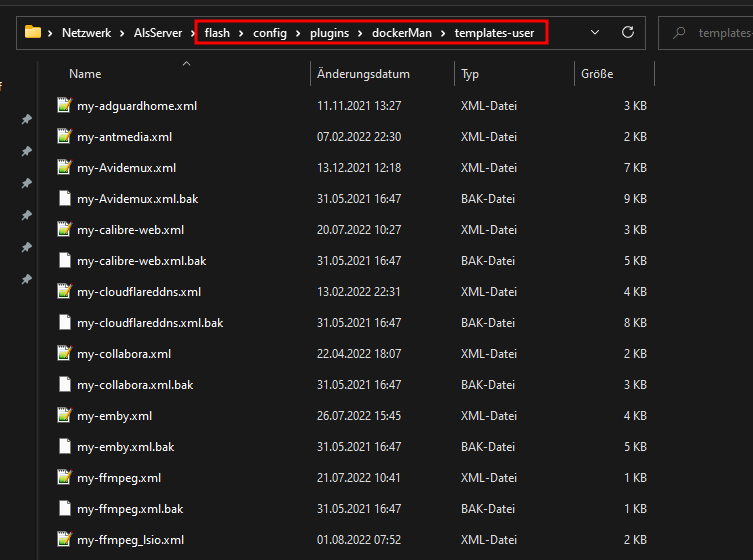Select the file name my-emby.xml.bak
The image size is (753, 560).
point(125,447)
